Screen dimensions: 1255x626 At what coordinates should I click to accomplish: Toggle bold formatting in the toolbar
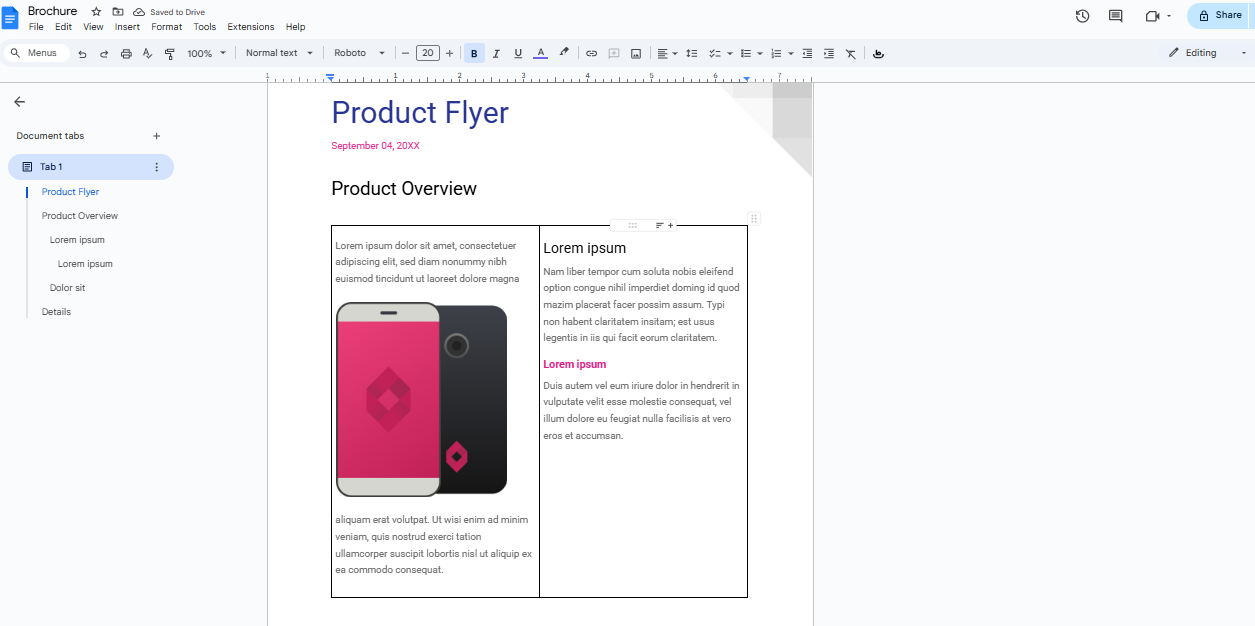pos(474,53)
